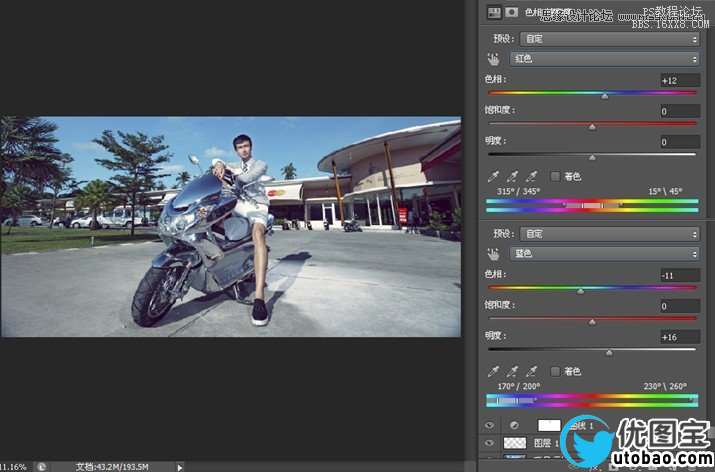Select the 图层 1 transparent layer thumbnail
This screenshot has width=715, height=472.
[515, 443]
